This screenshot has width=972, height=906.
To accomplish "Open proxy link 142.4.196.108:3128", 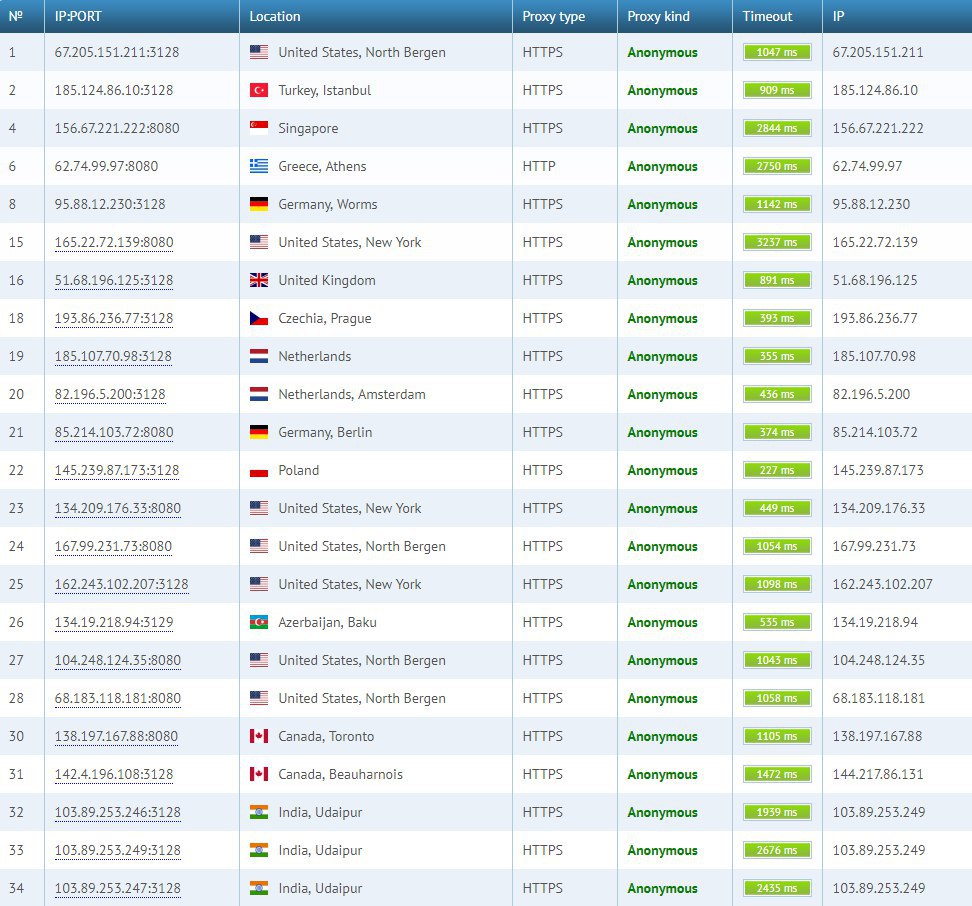I will (114, 774).
